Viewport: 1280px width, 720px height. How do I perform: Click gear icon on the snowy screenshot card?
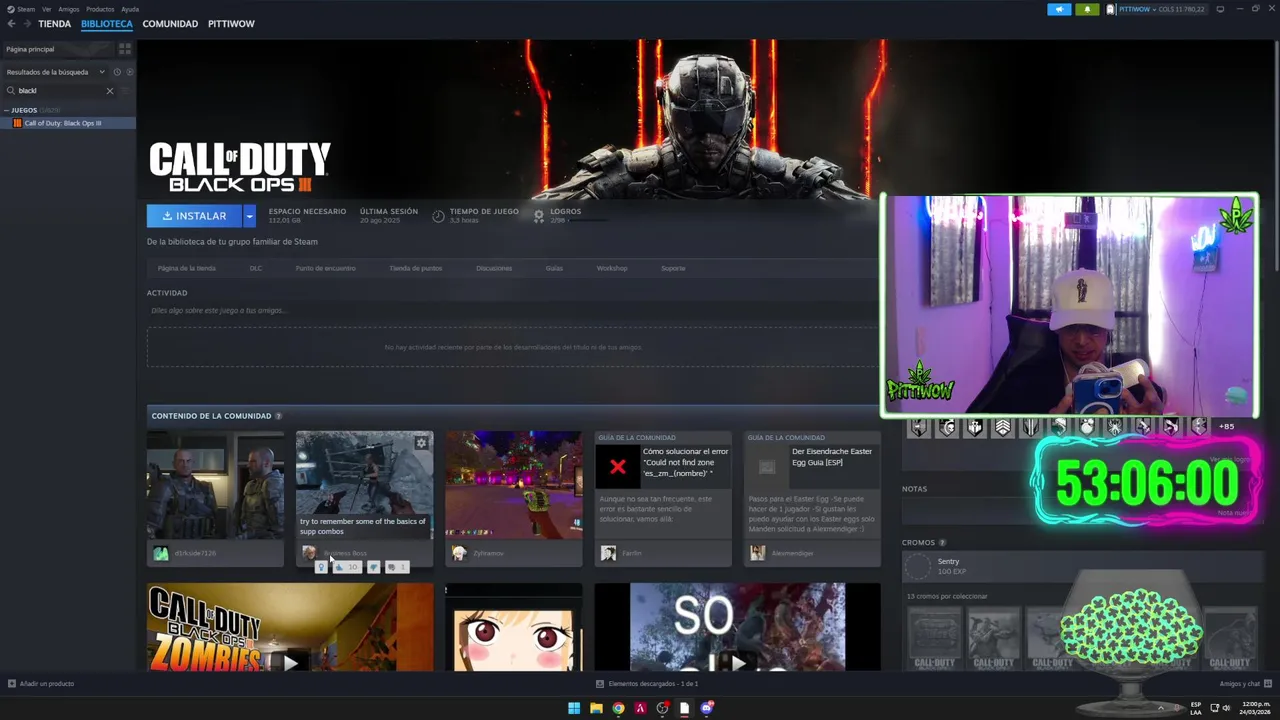coord(422,442)
